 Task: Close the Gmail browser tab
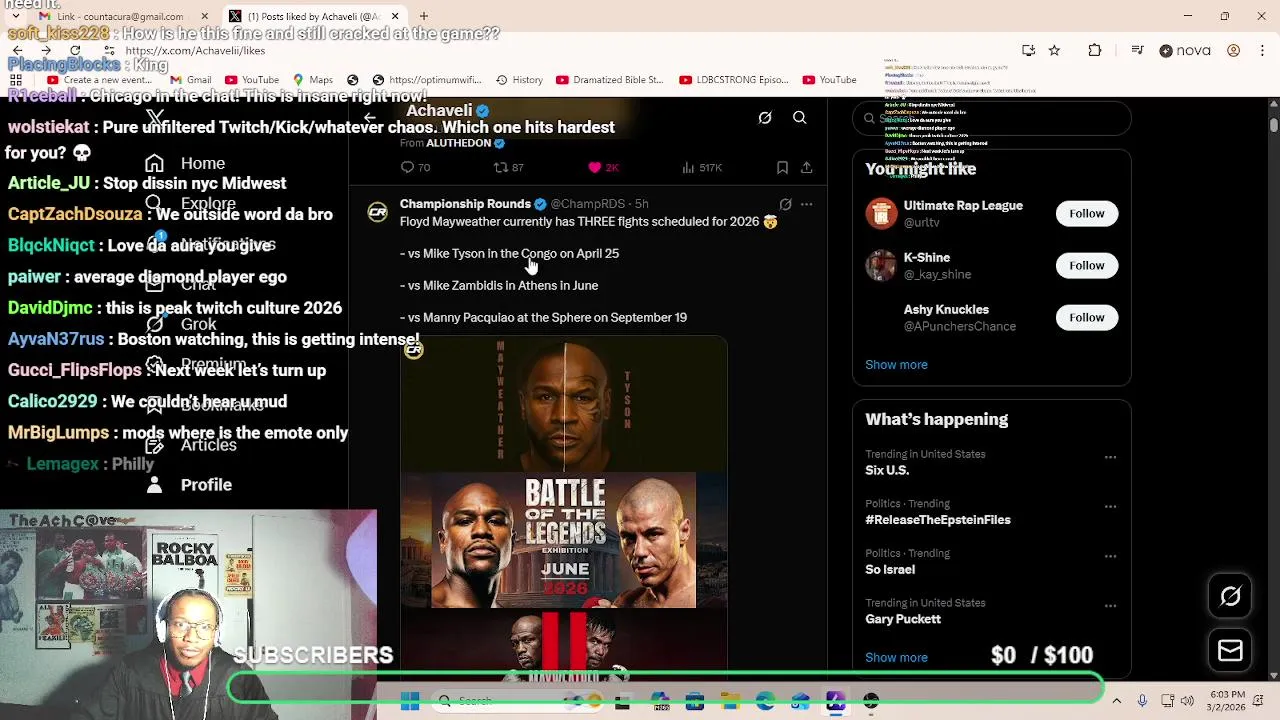[x=204, y=16]
